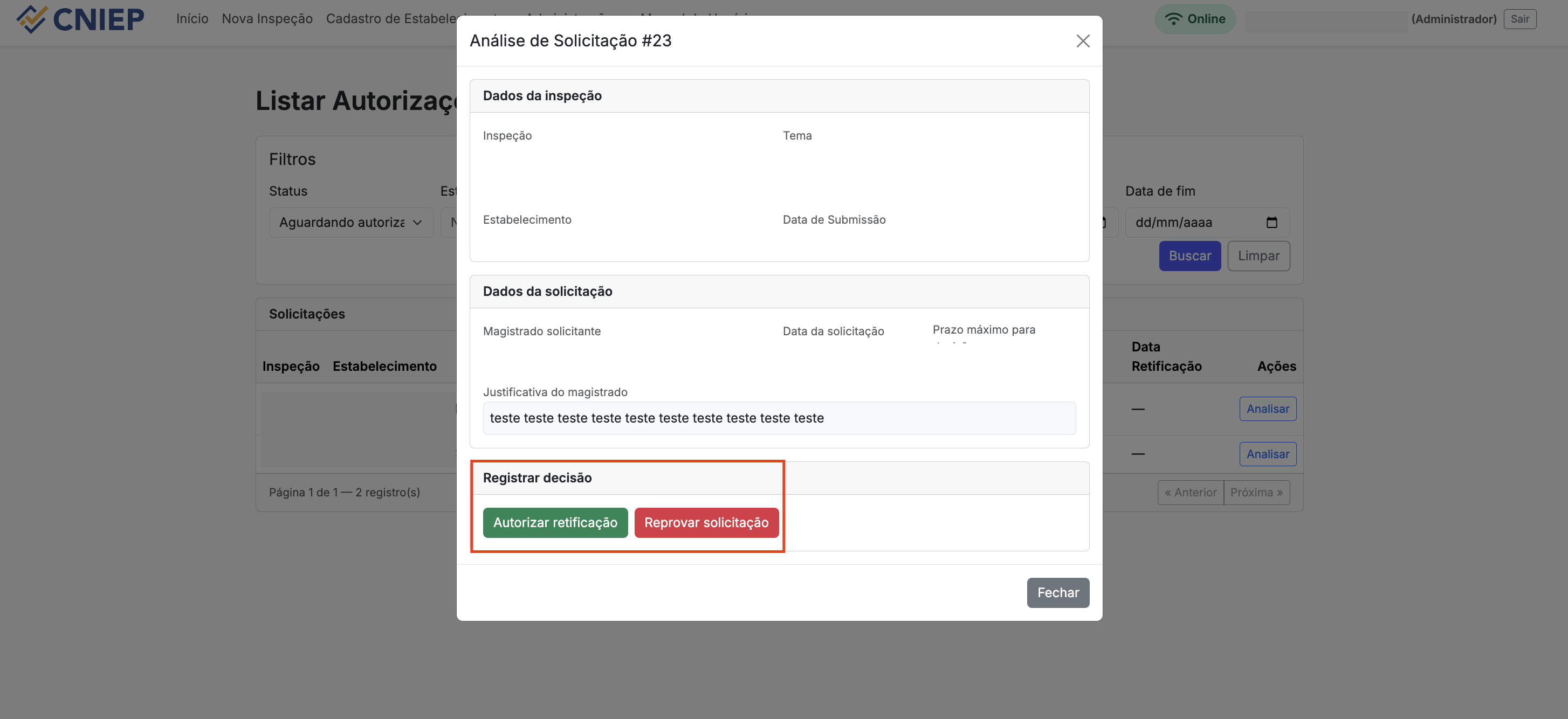This screenshot has height=719, width=1568.
Task: Click Analisar in the first request row
Action: click(x=1267, y=409)
